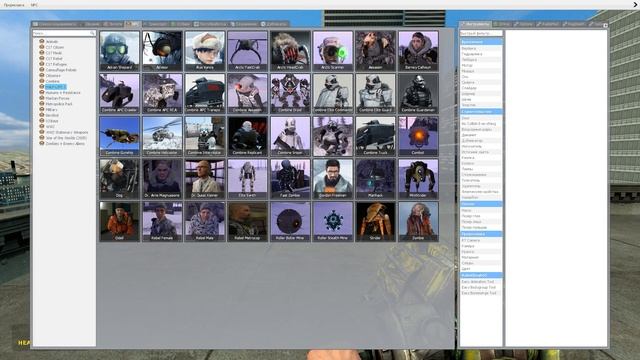Select the Manhack NPC tile

coord(376,179)
